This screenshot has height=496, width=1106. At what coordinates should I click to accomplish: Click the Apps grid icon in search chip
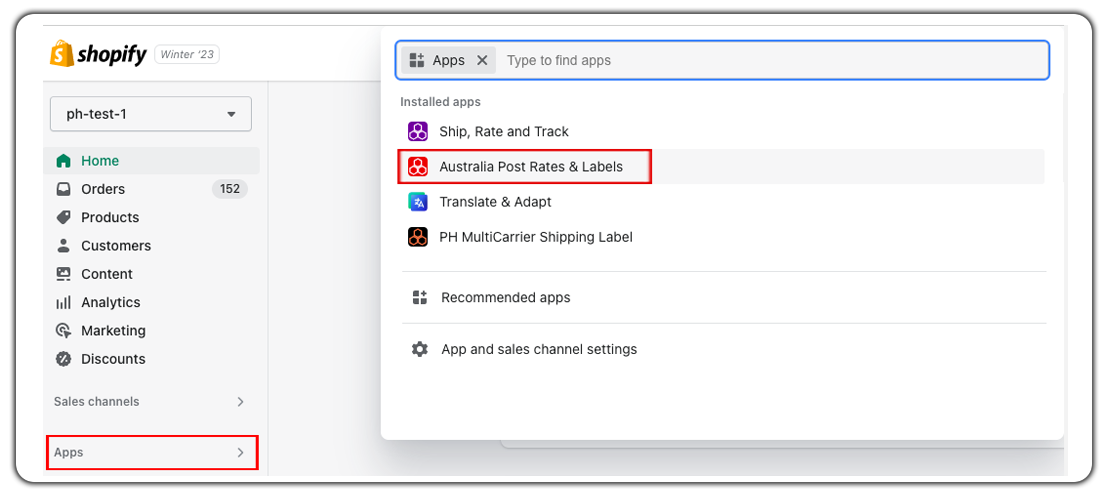417,60
